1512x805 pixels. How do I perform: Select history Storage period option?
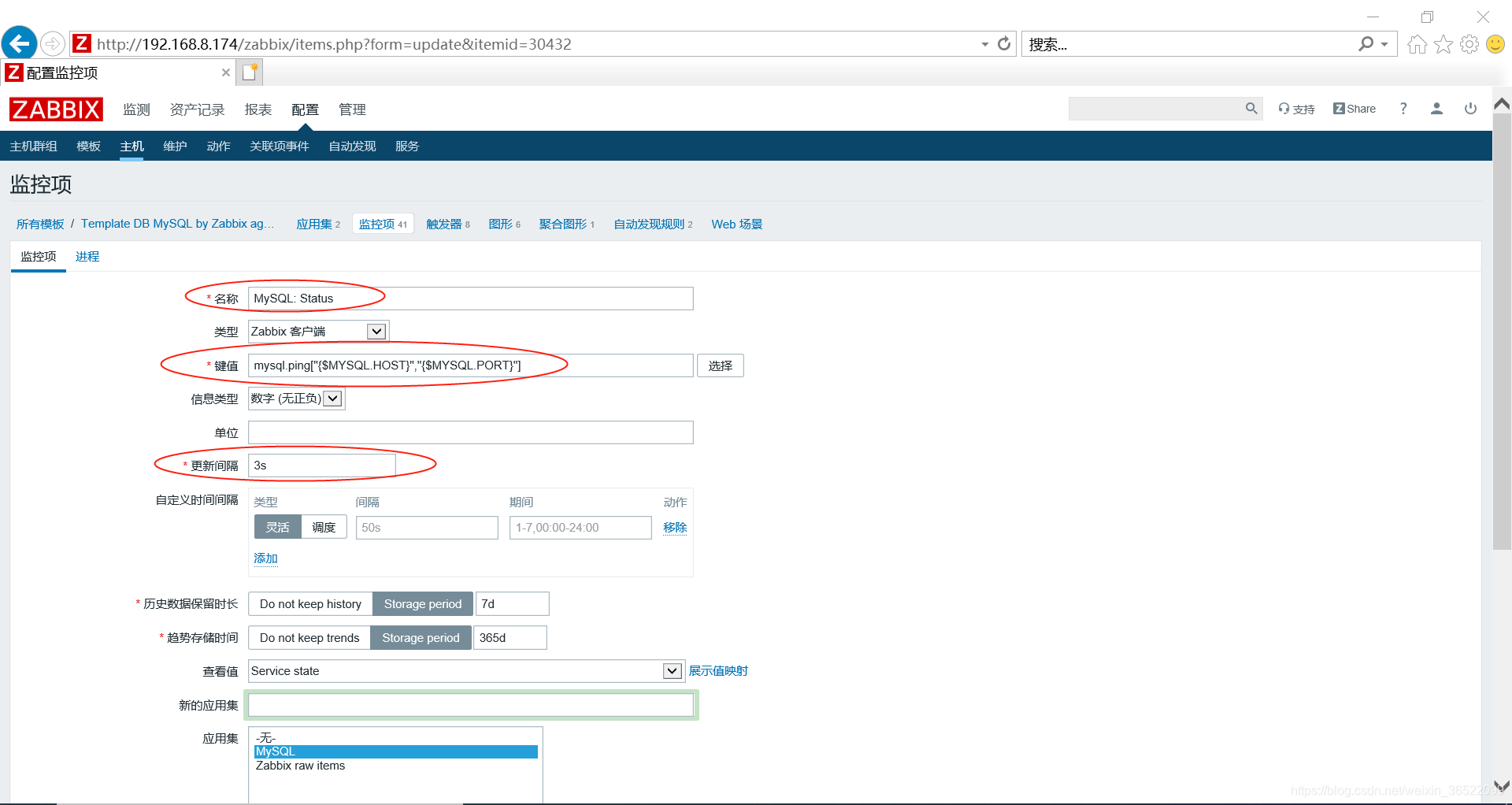coord(423,604)
